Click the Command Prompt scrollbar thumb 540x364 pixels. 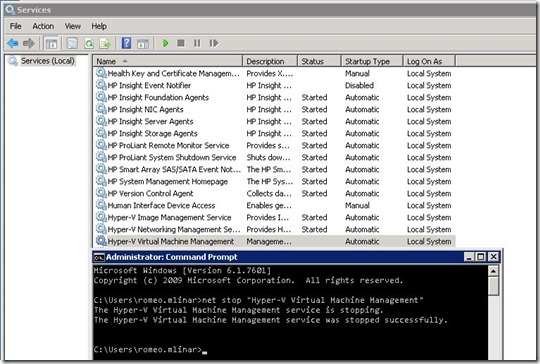tap(493, 287)
